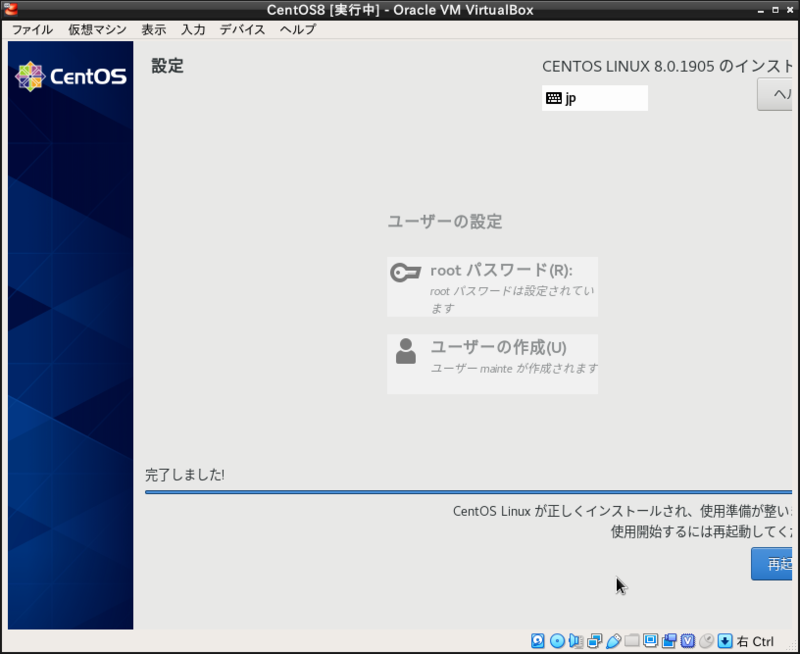Image resolution: width=800 pixels, height=654 pixels.
Task: Click the 設定 heading
Action: (x=167, y=66)
